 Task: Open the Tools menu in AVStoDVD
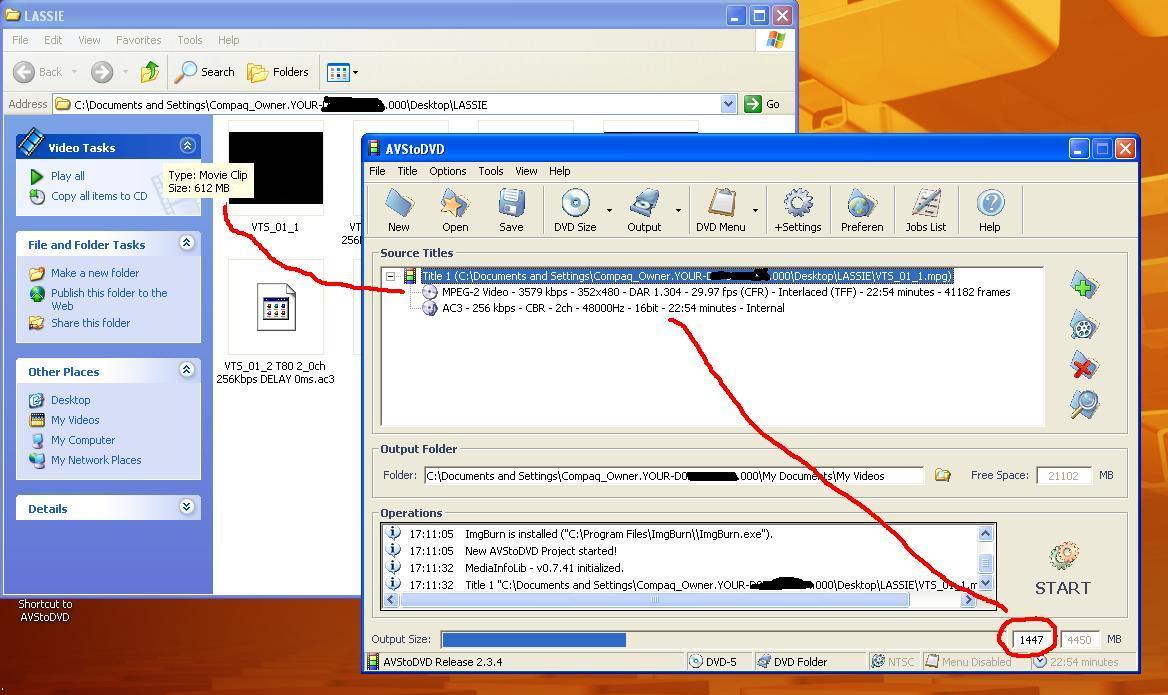(x=490, y=171)
